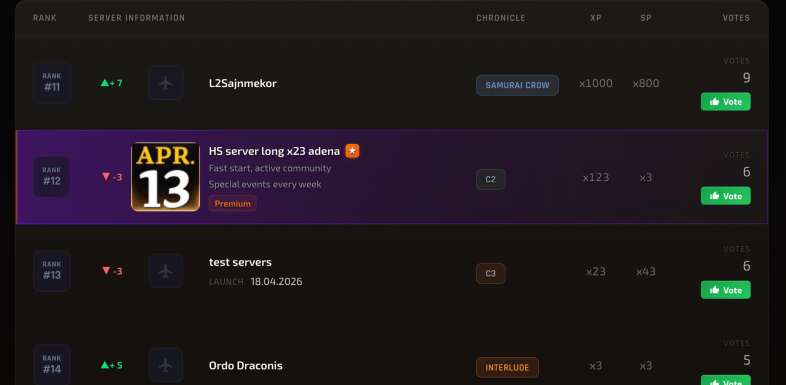The width and height of the screenshot is (786, 385).
Task: Click the Server Information column header
Action: 136,18
